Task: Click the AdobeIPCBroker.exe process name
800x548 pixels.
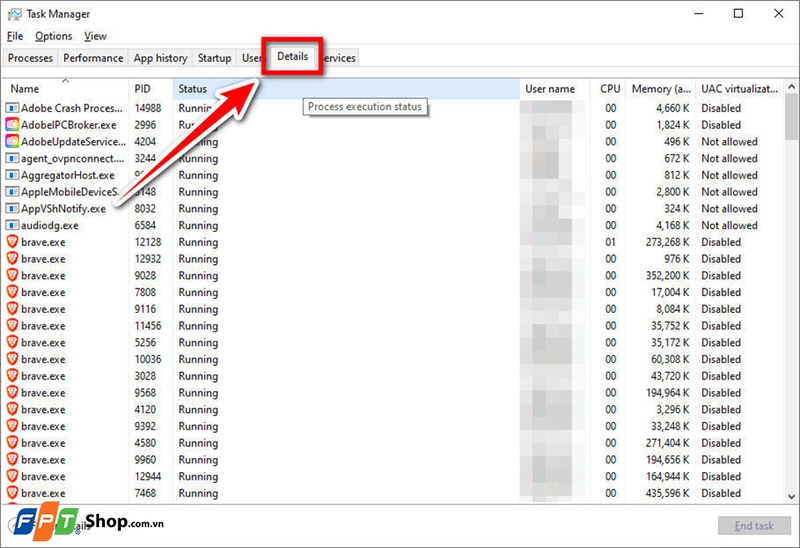Action: 69,125
